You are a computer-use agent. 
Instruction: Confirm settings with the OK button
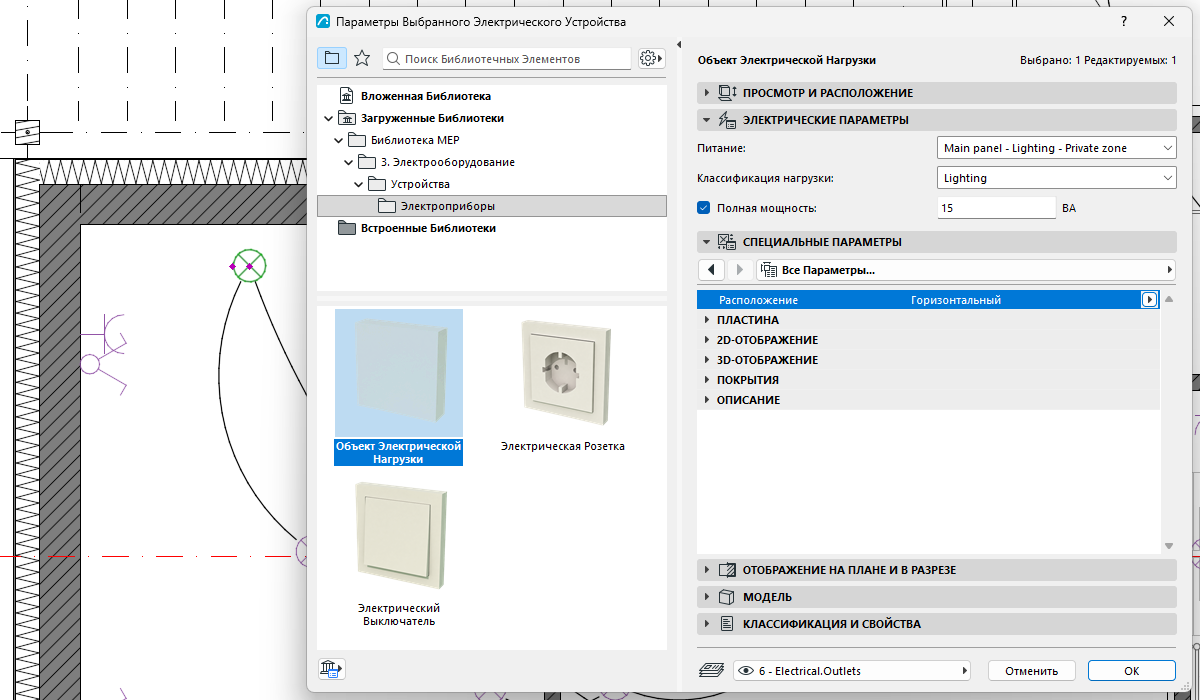(1132, 671)
